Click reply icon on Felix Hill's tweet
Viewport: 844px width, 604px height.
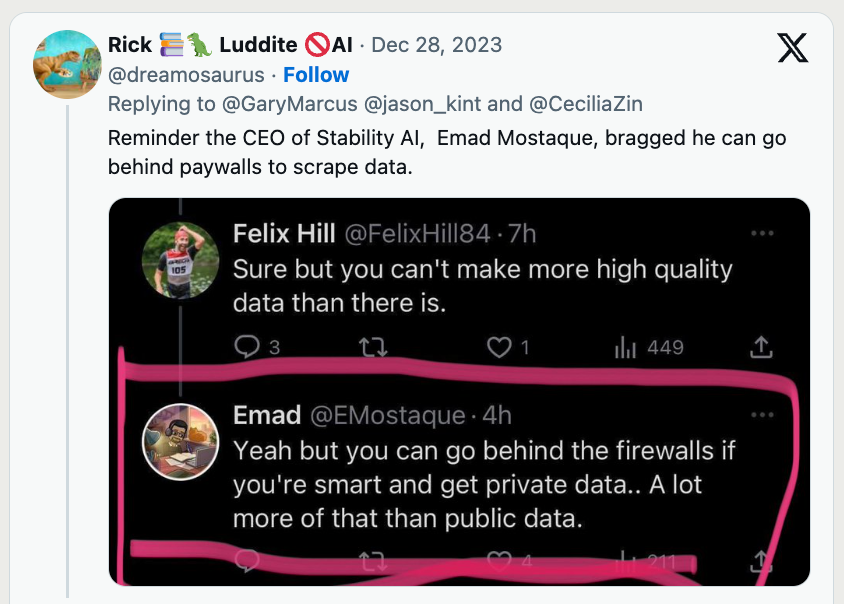pos(246,347)
